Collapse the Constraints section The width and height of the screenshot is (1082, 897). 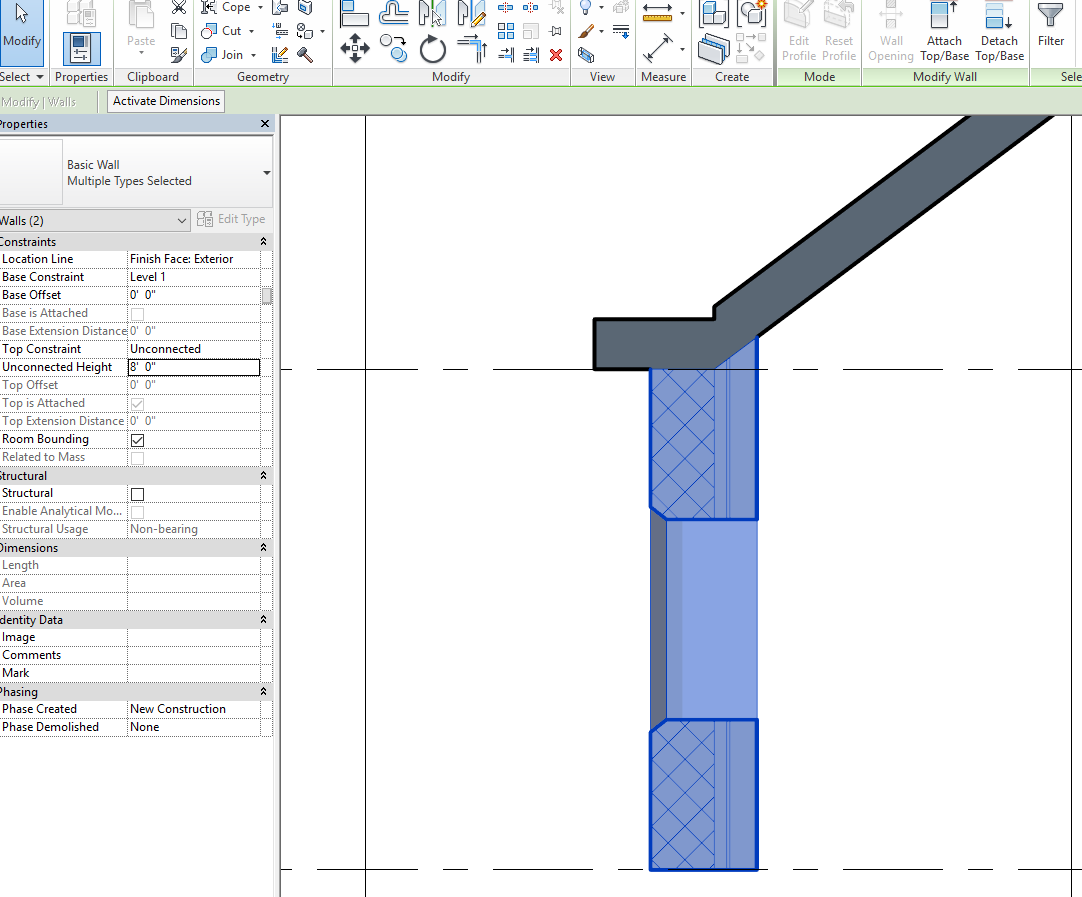pos(261,241)
